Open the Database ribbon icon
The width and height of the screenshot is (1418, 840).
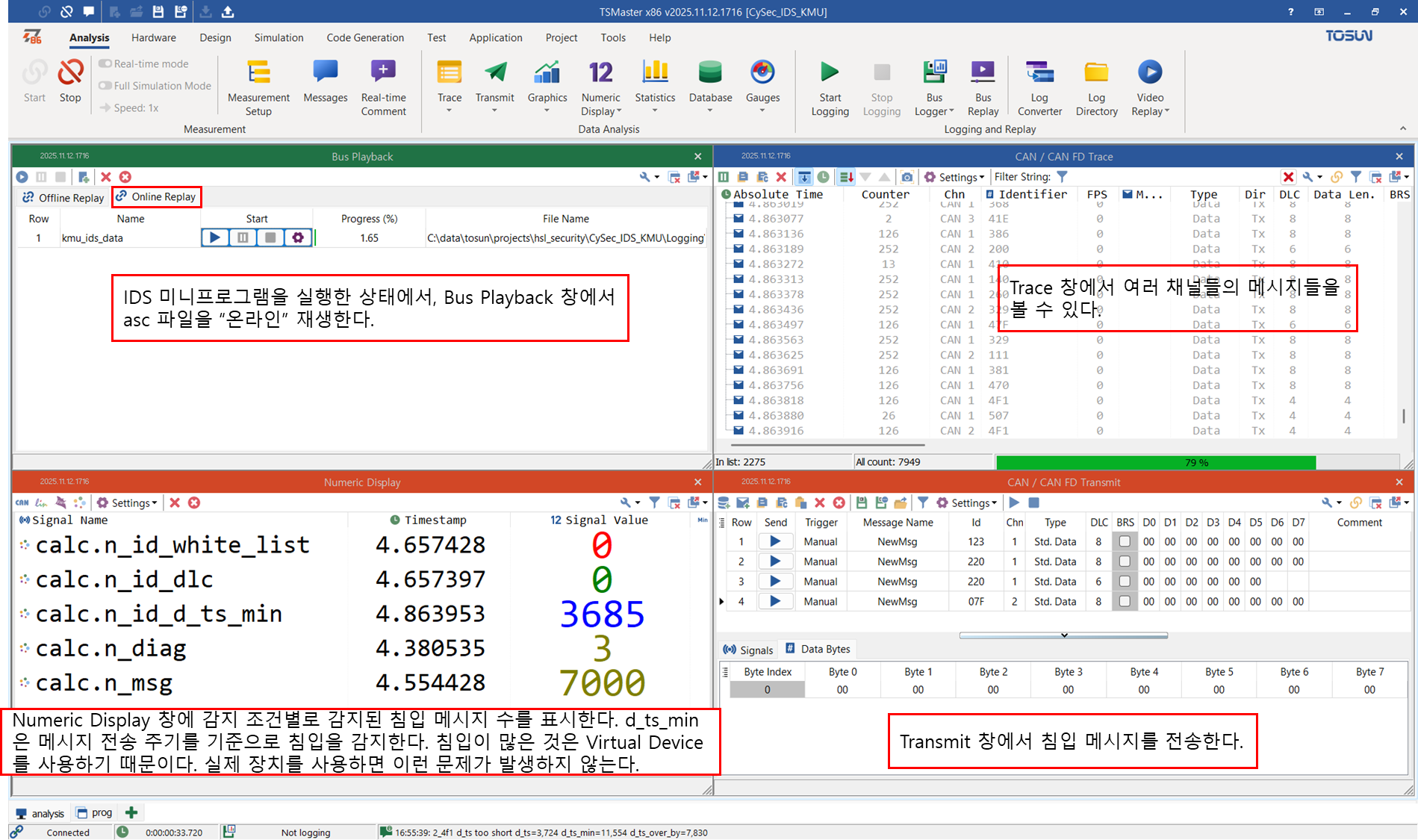tap(710, 72)
